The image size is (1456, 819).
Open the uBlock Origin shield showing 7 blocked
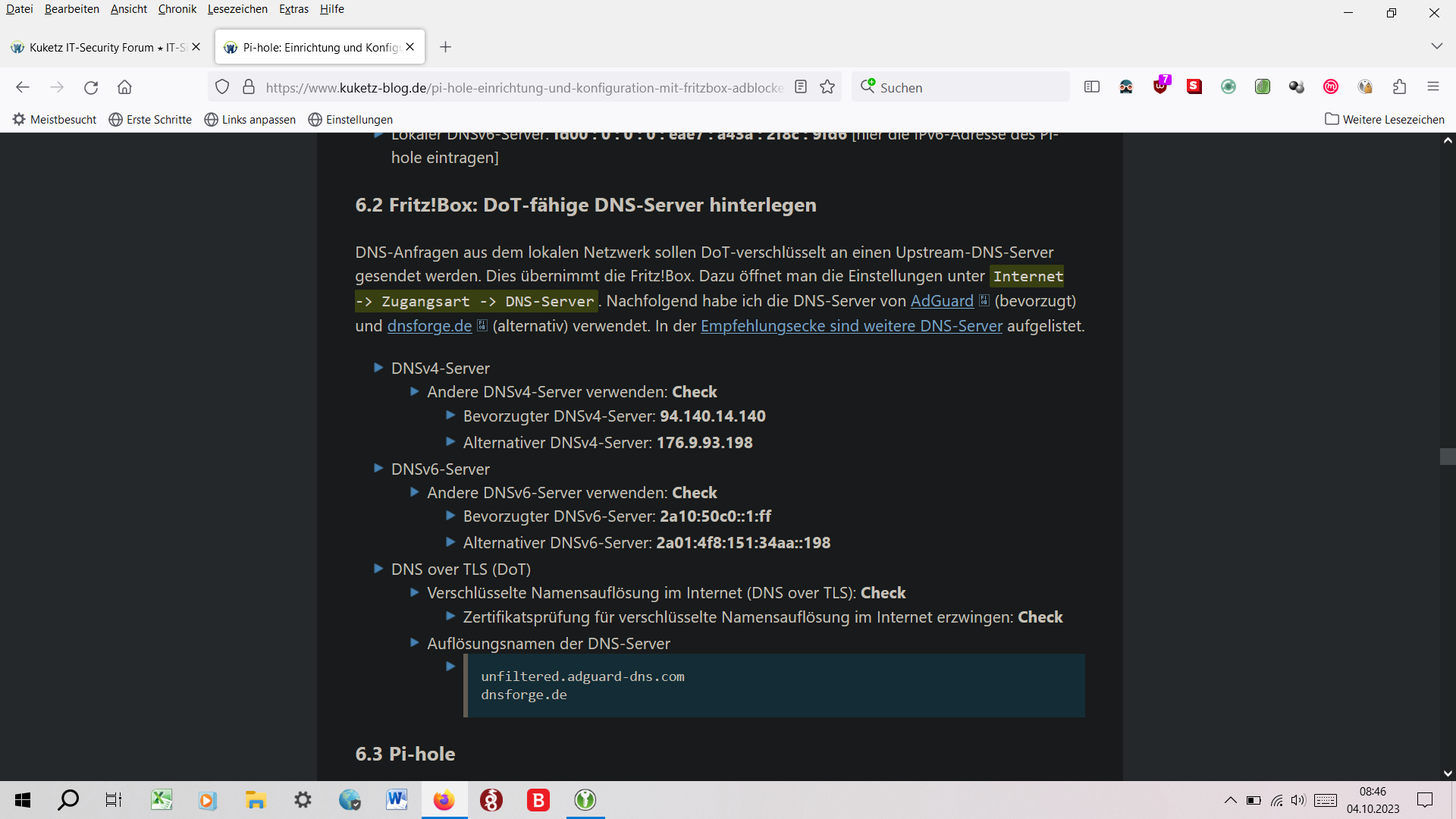pos(1161,86)
